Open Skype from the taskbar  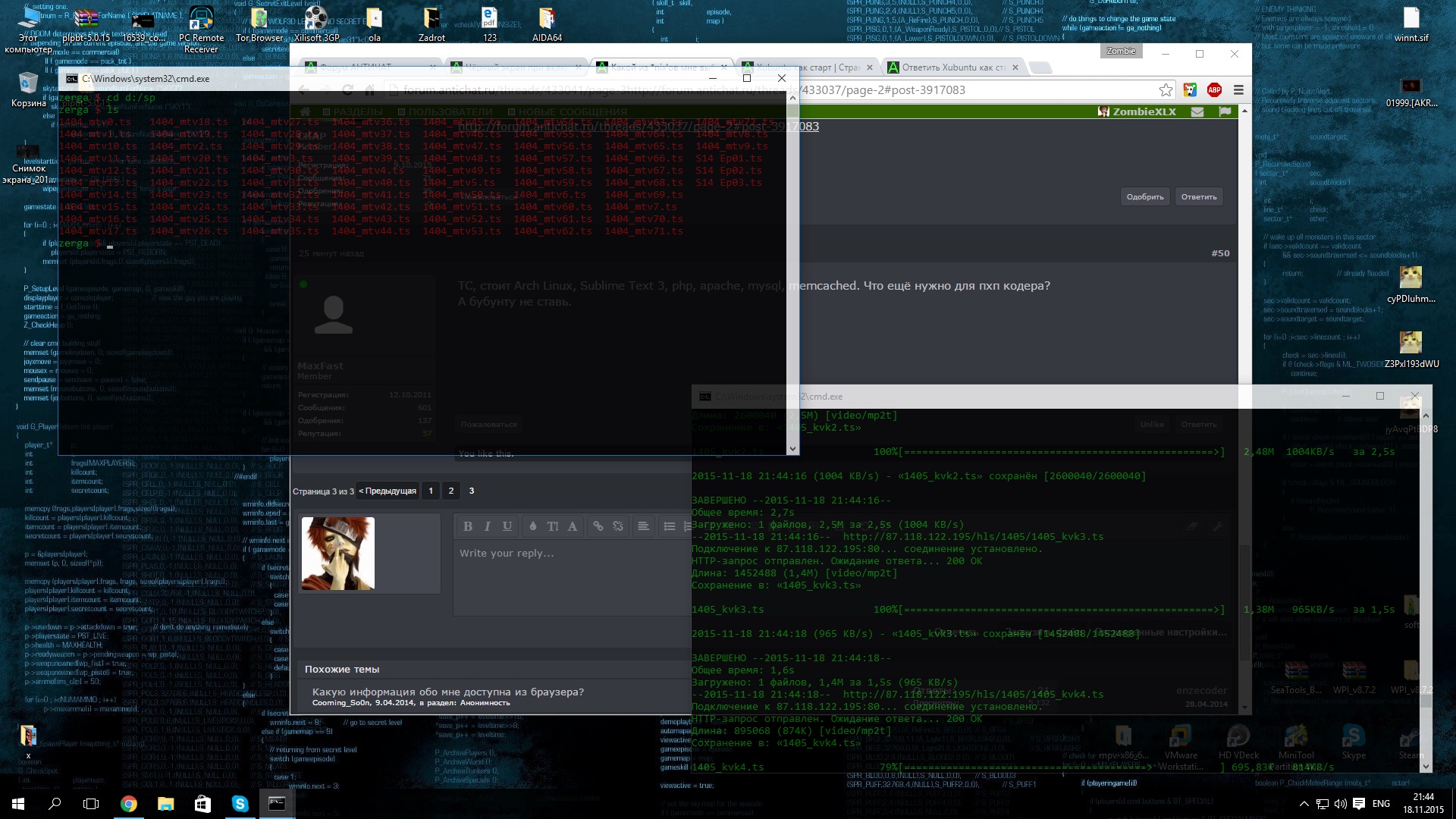click(x=240, y=804)
